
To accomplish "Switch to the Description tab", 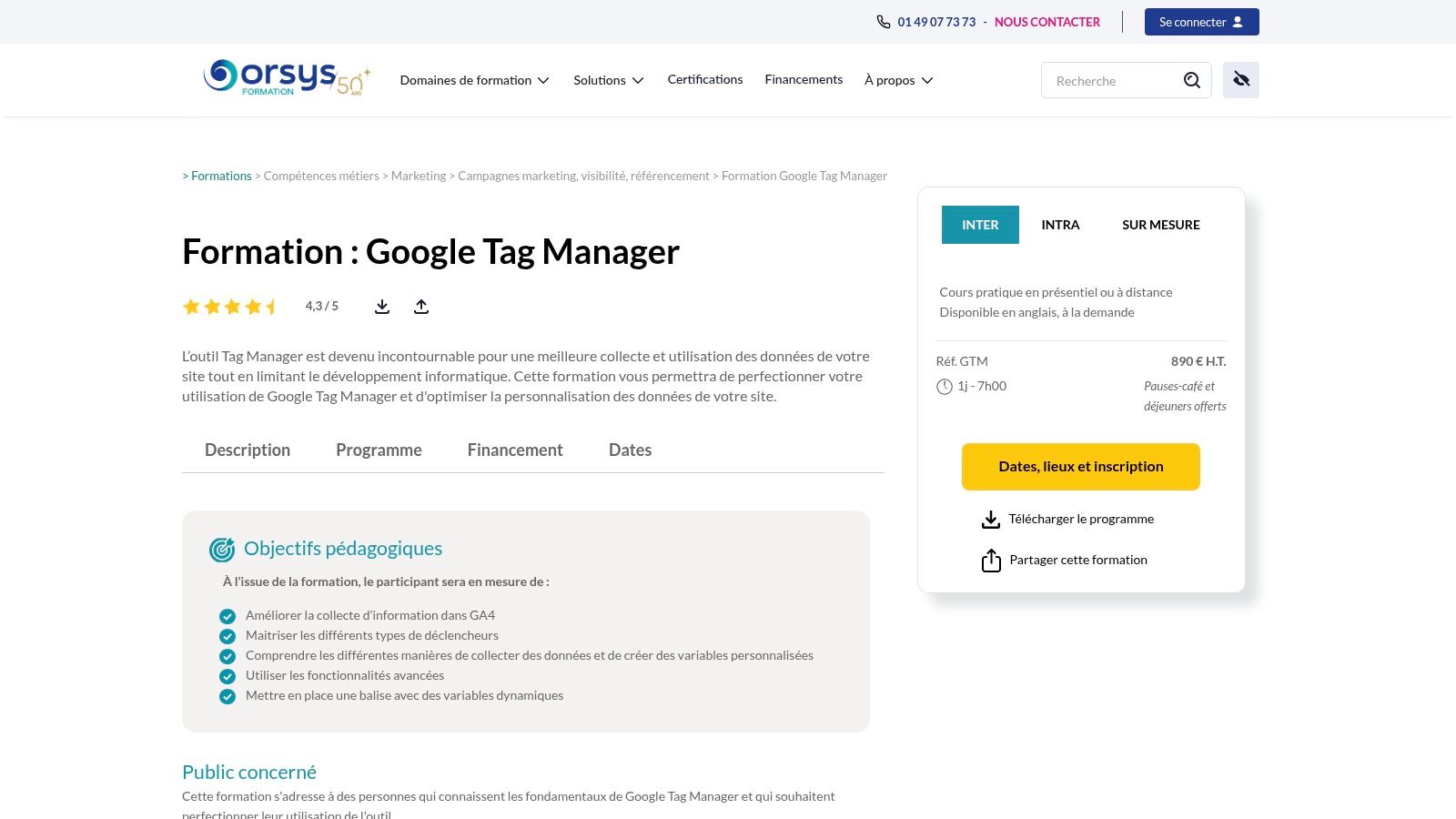I will point(248,450).
